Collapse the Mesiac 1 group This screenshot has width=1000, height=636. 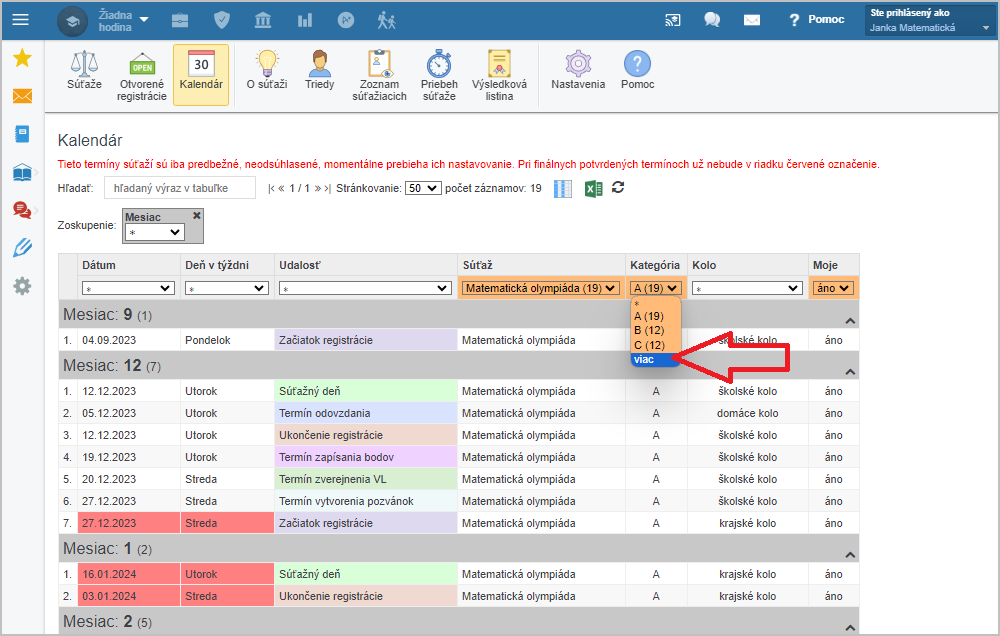tap(849, 555)
